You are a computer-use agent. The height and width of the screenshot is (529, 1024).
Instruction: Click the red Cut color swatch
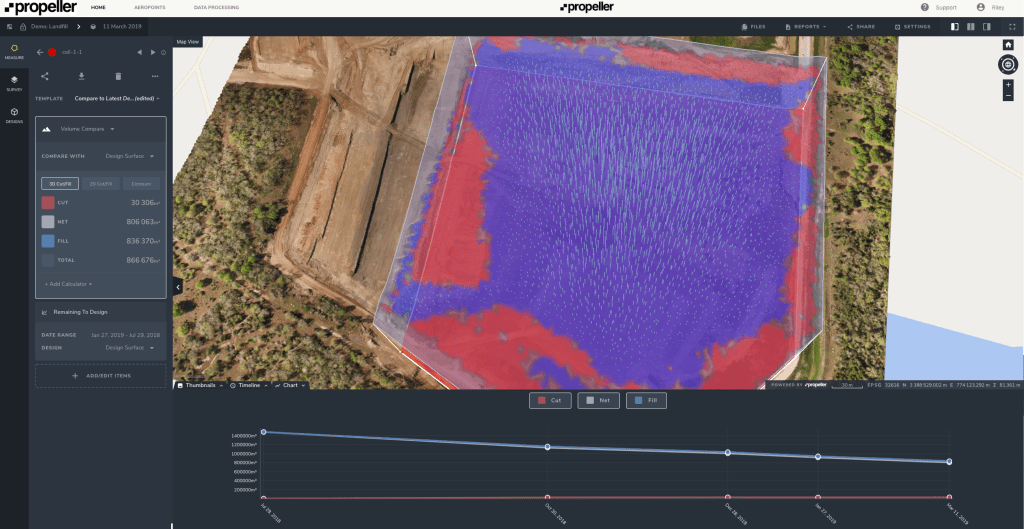(48, 202)
